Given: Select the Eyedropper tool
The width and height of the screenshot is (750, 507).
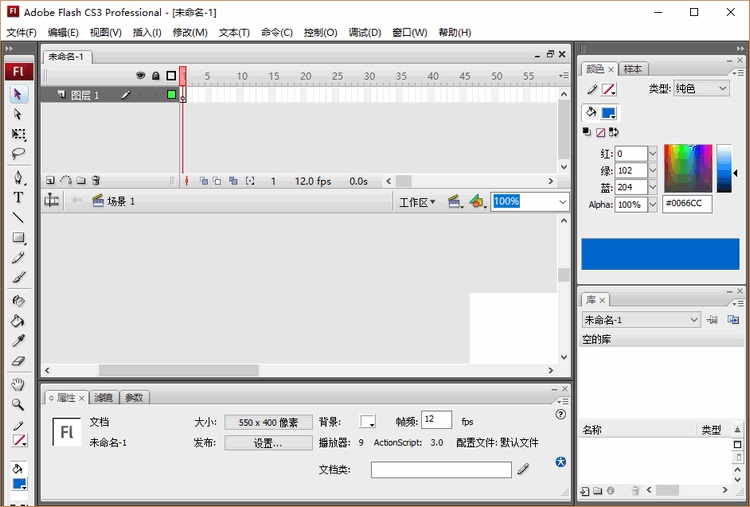Looking at the screenshot, I should 18,341.
